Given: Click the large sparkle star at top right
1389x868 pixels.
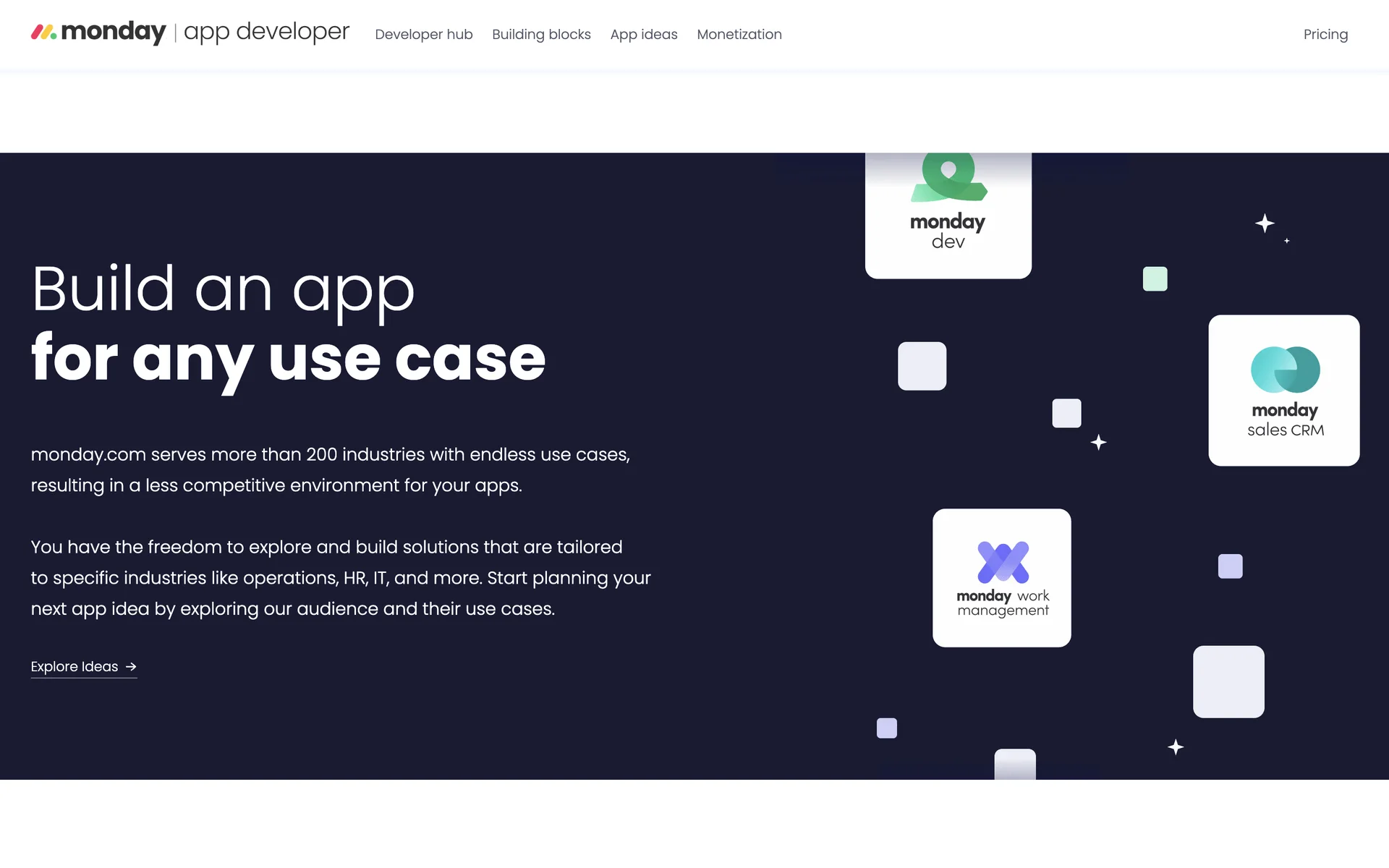Looking at the screenshot, I should pyautogui.click(x=1265, y=224).
